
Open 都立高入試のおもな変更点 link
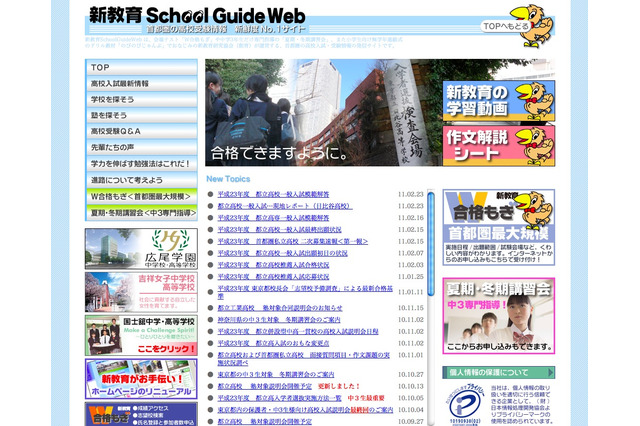(x=273, y=344)
